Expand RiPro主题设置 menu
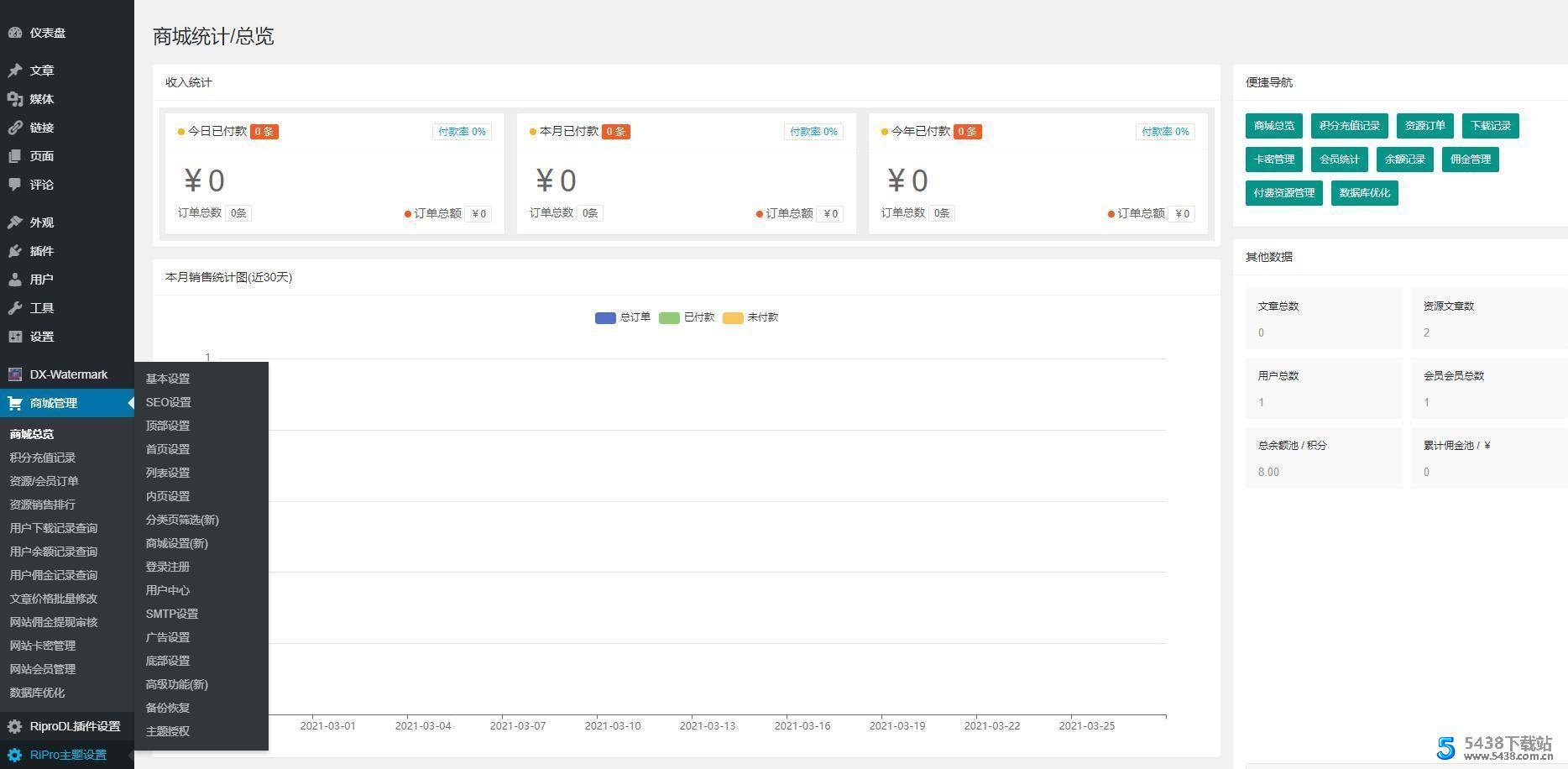Image resolution: width=1568 pixels, height=769 pixels. pyautogui.click(x=68, y=755)
